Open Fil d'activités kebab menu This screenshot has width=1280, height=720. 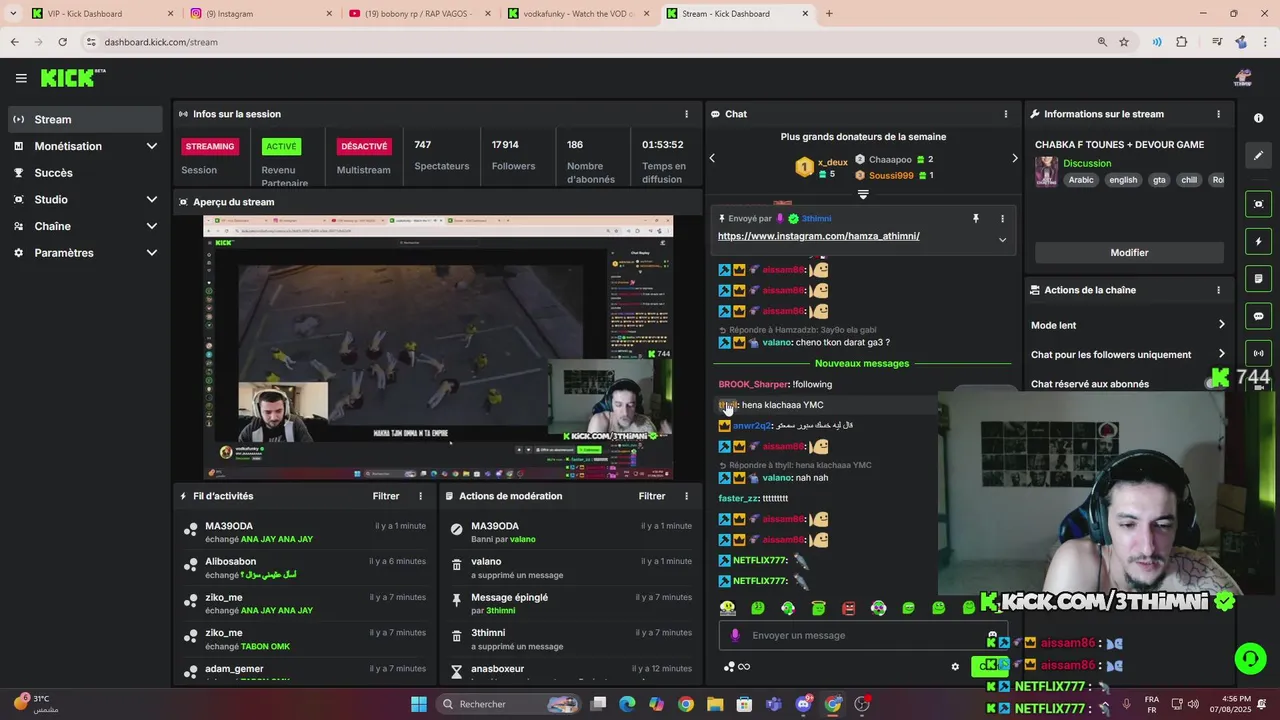coord(420,496)
